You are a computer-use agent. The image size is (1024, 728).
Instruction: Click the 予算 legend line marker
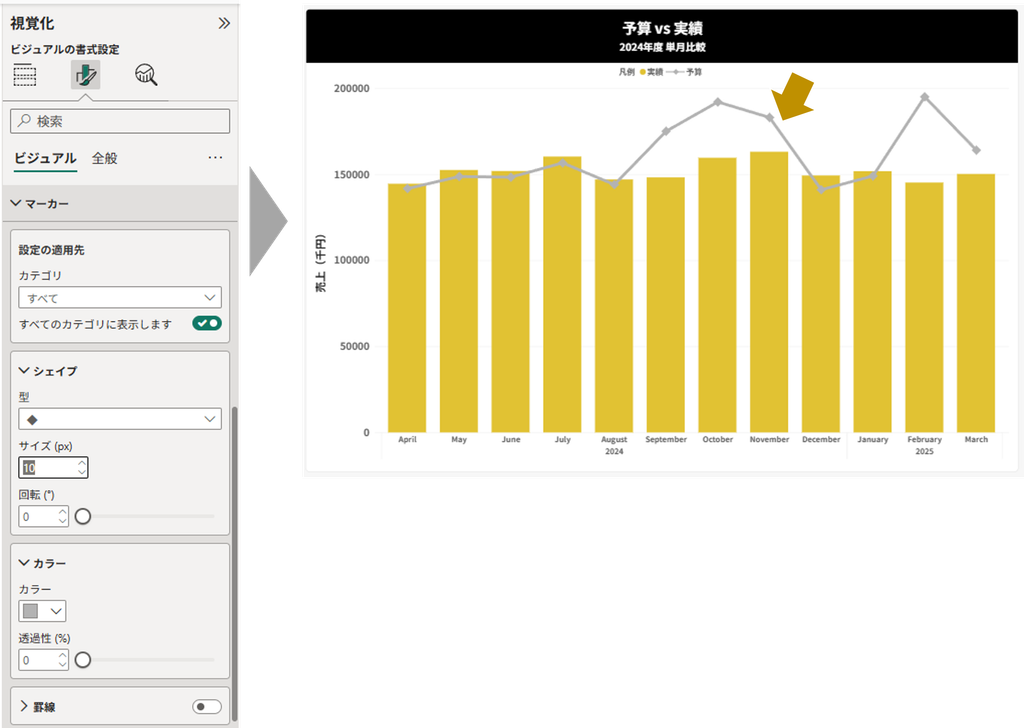click(675, 72)
